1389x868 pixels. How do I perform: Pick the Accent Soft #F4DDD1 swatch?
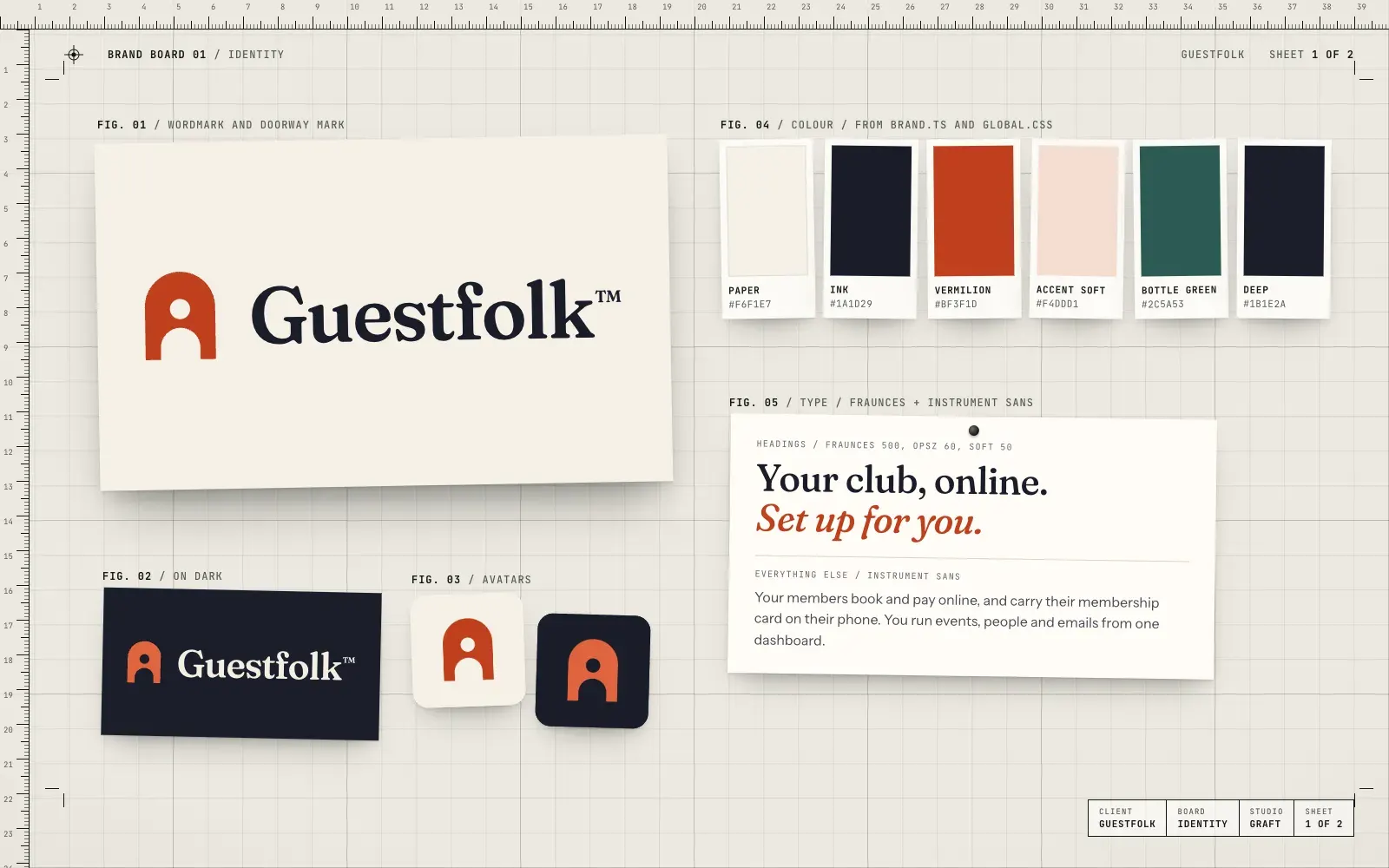1076,229
